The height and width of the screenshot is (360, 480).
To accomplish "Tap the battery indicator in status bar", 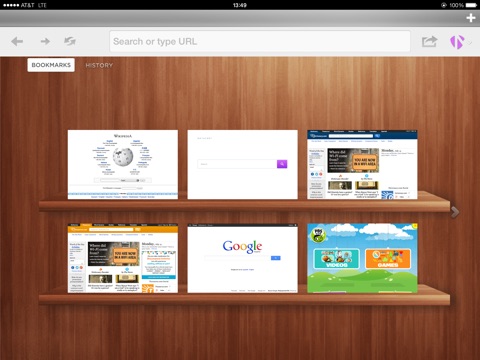I will [x=472, y=5].
